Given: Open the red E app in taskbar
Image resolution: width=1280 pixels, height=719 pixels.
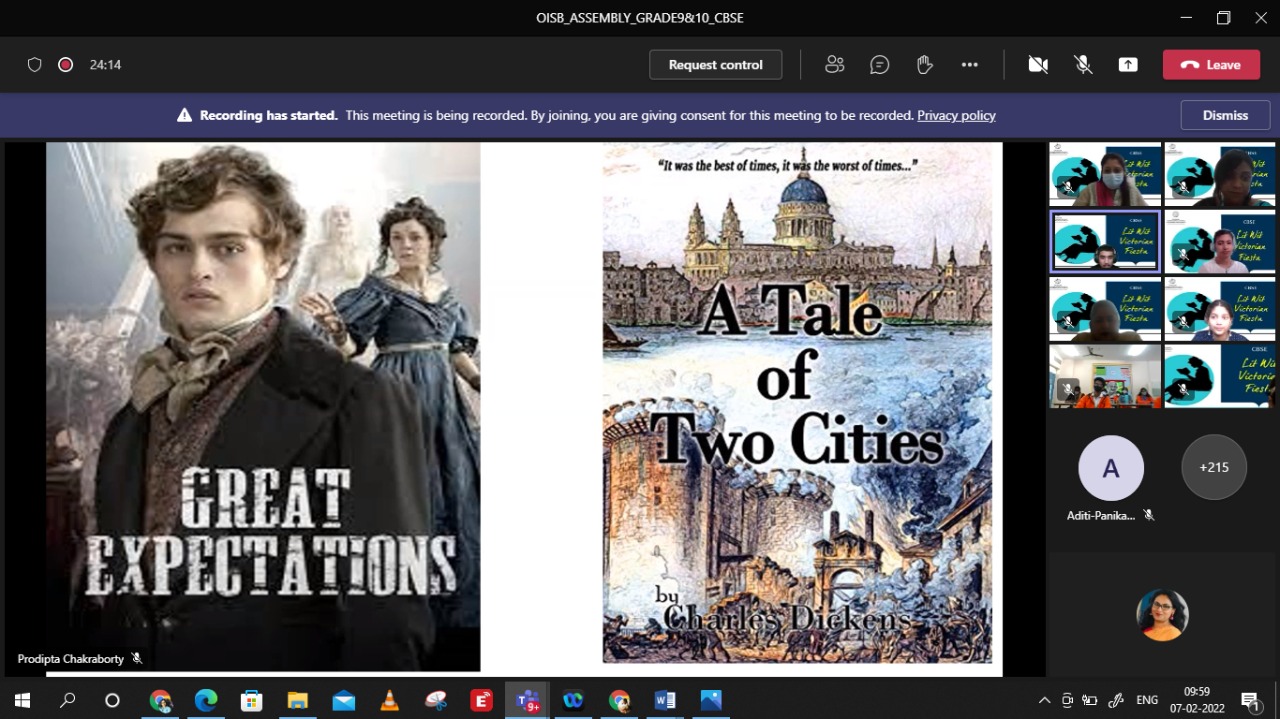Looking at the screenshot, I should (x=482, y=700).
